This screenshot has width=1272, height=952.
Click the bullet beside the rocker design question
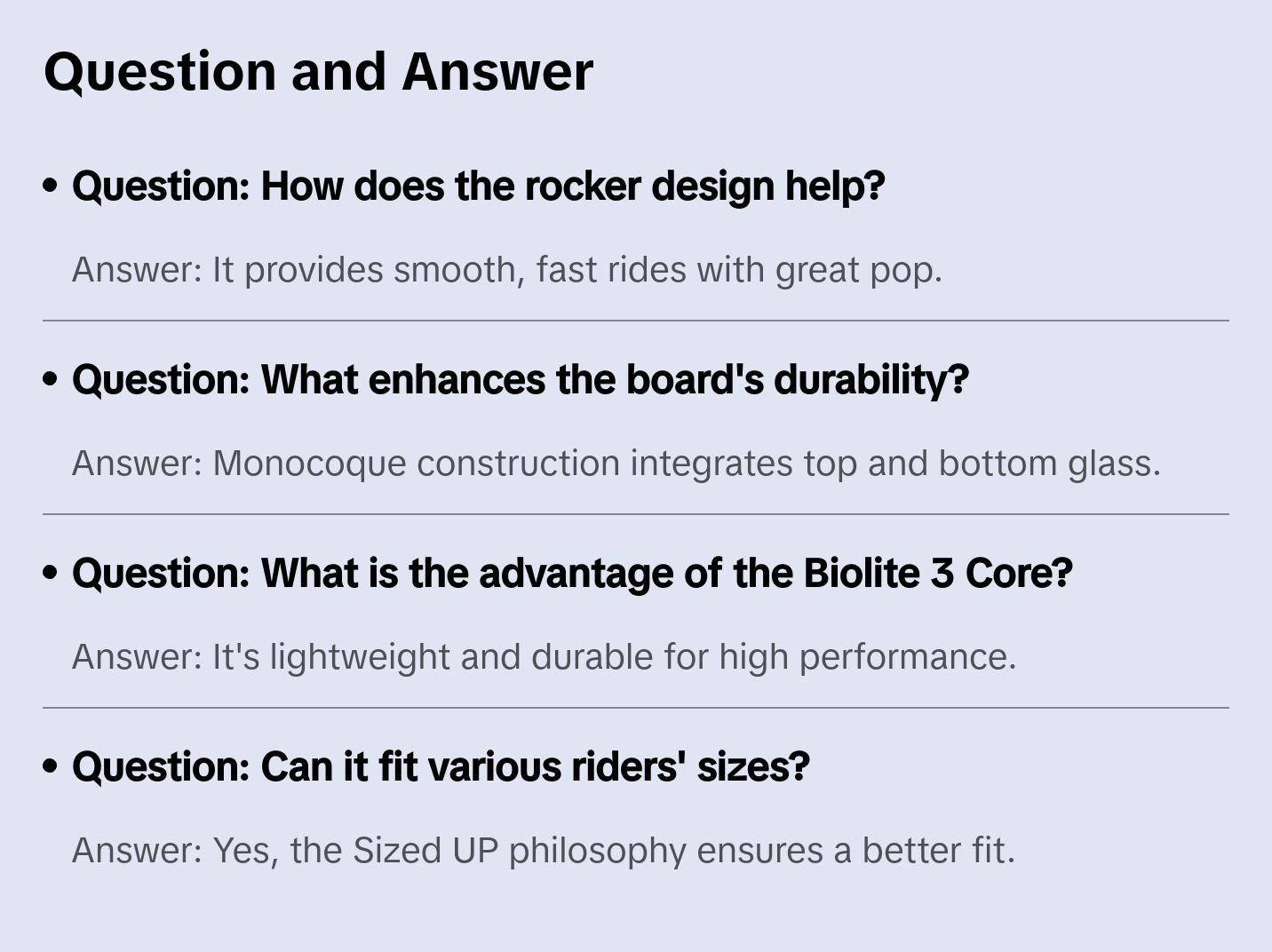[51, 186]
